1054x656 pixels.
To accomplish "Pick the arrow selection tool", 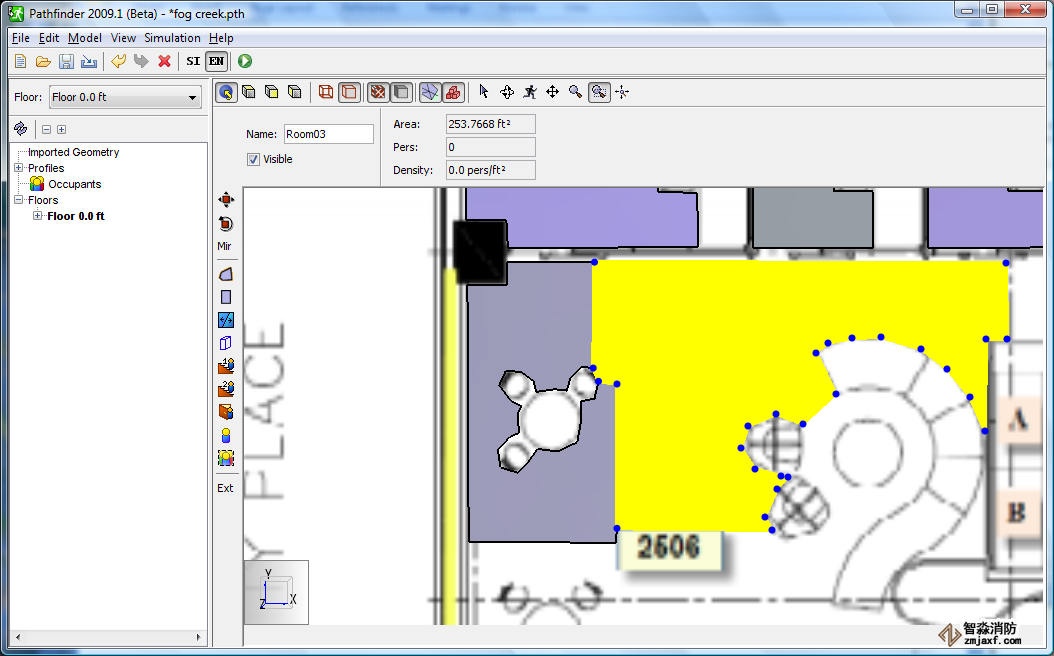I will (x=484, y=92).
